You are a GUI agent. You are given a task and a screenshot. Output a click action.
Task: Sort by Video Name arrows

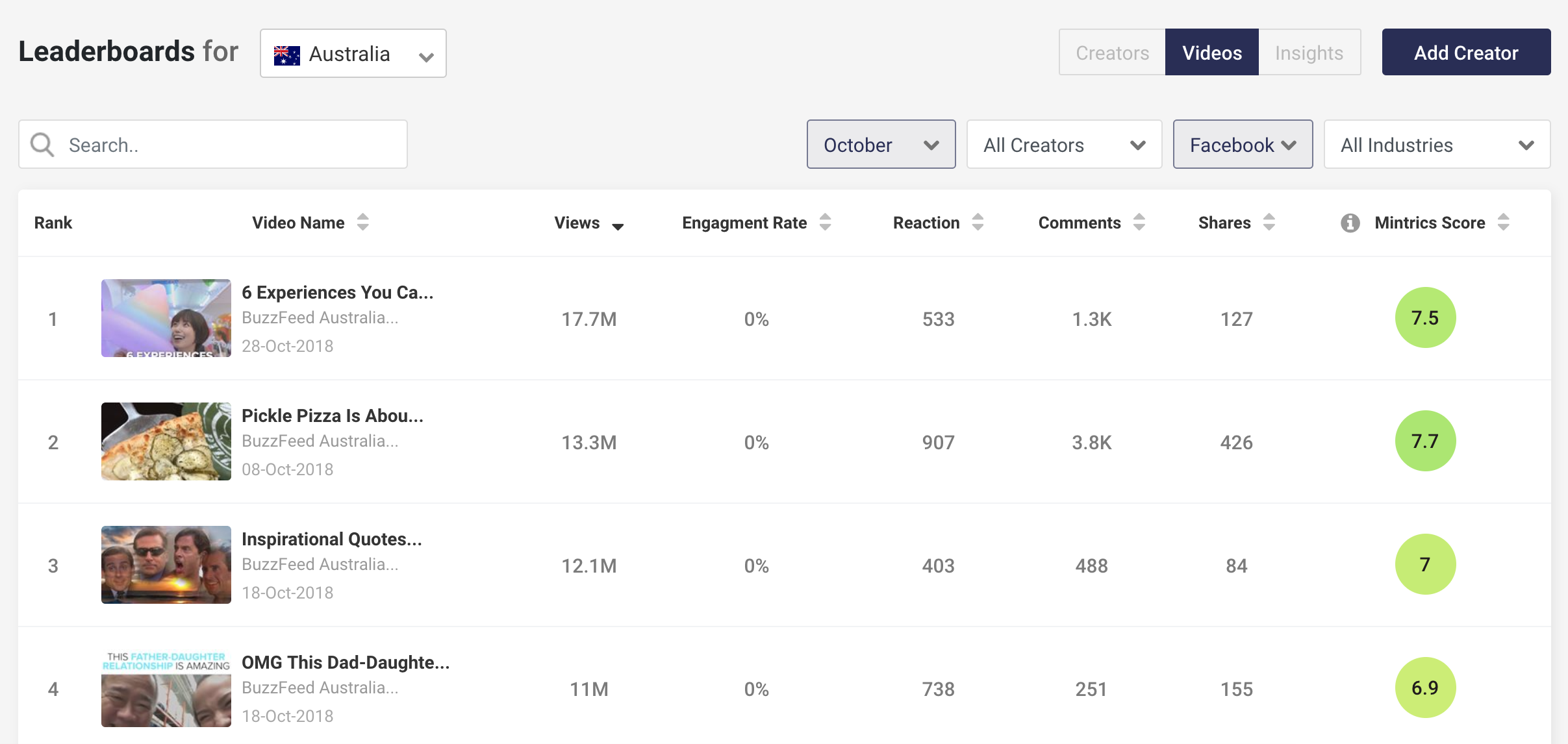362,222
